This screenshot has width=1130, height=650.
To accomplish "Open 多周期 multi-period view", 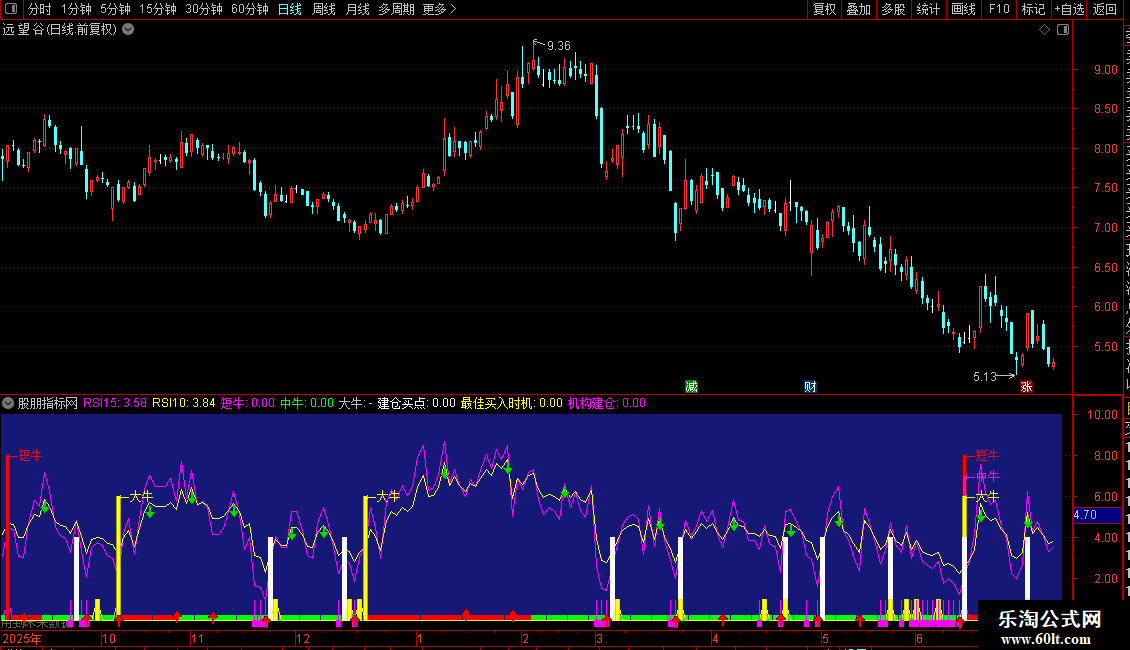I will coord(396,9).
